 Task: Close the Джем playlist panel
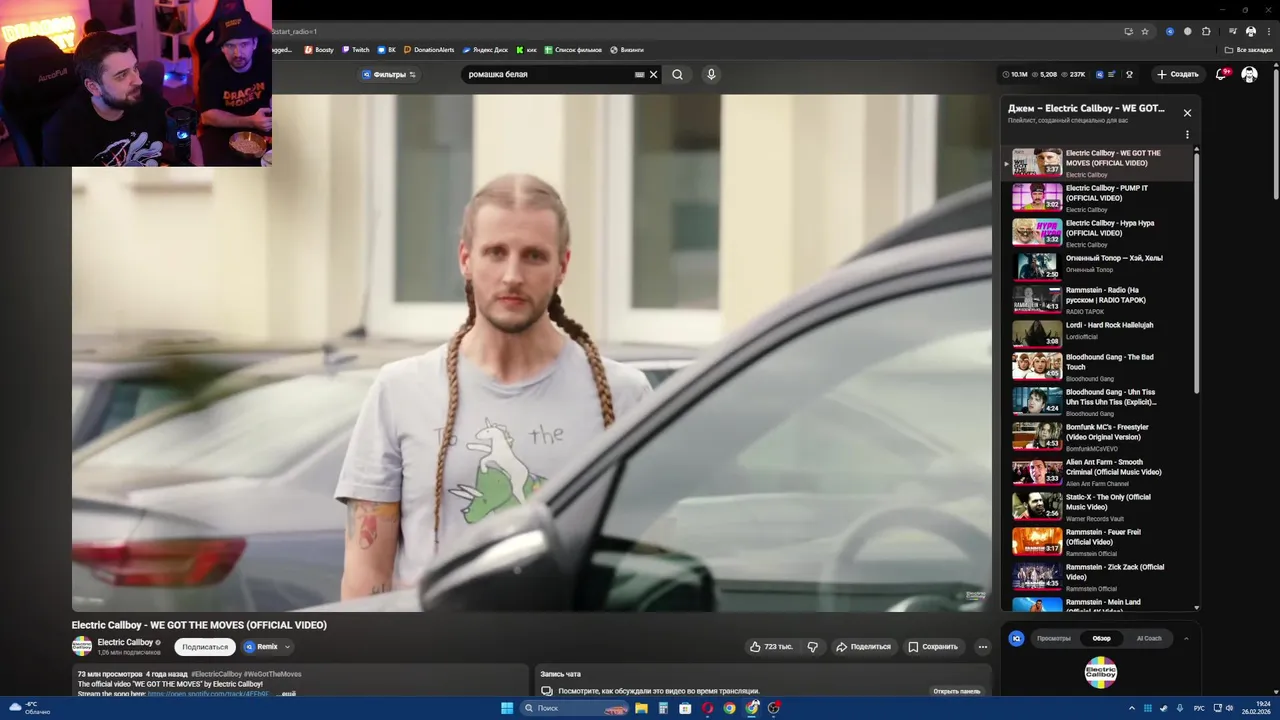click(x=1187, y=113)
